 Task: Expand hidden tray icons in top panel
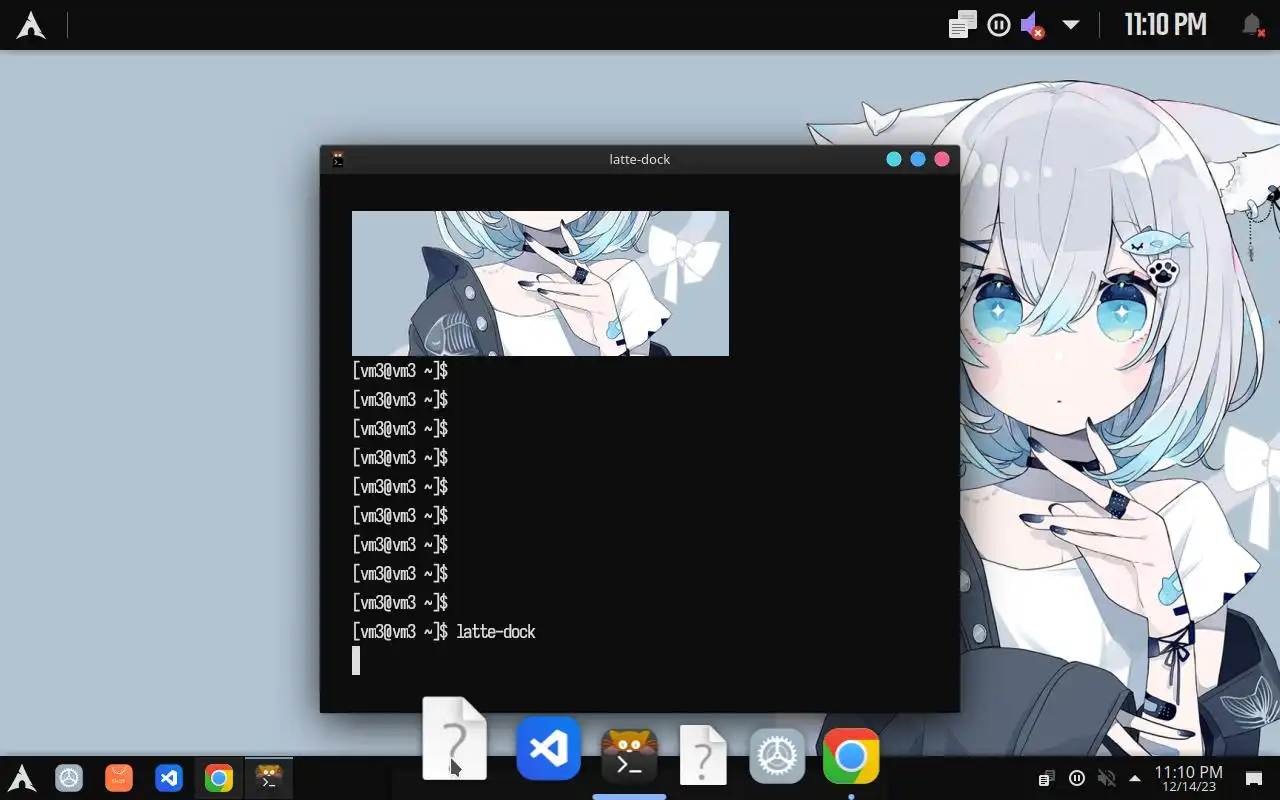(1071, 25)
